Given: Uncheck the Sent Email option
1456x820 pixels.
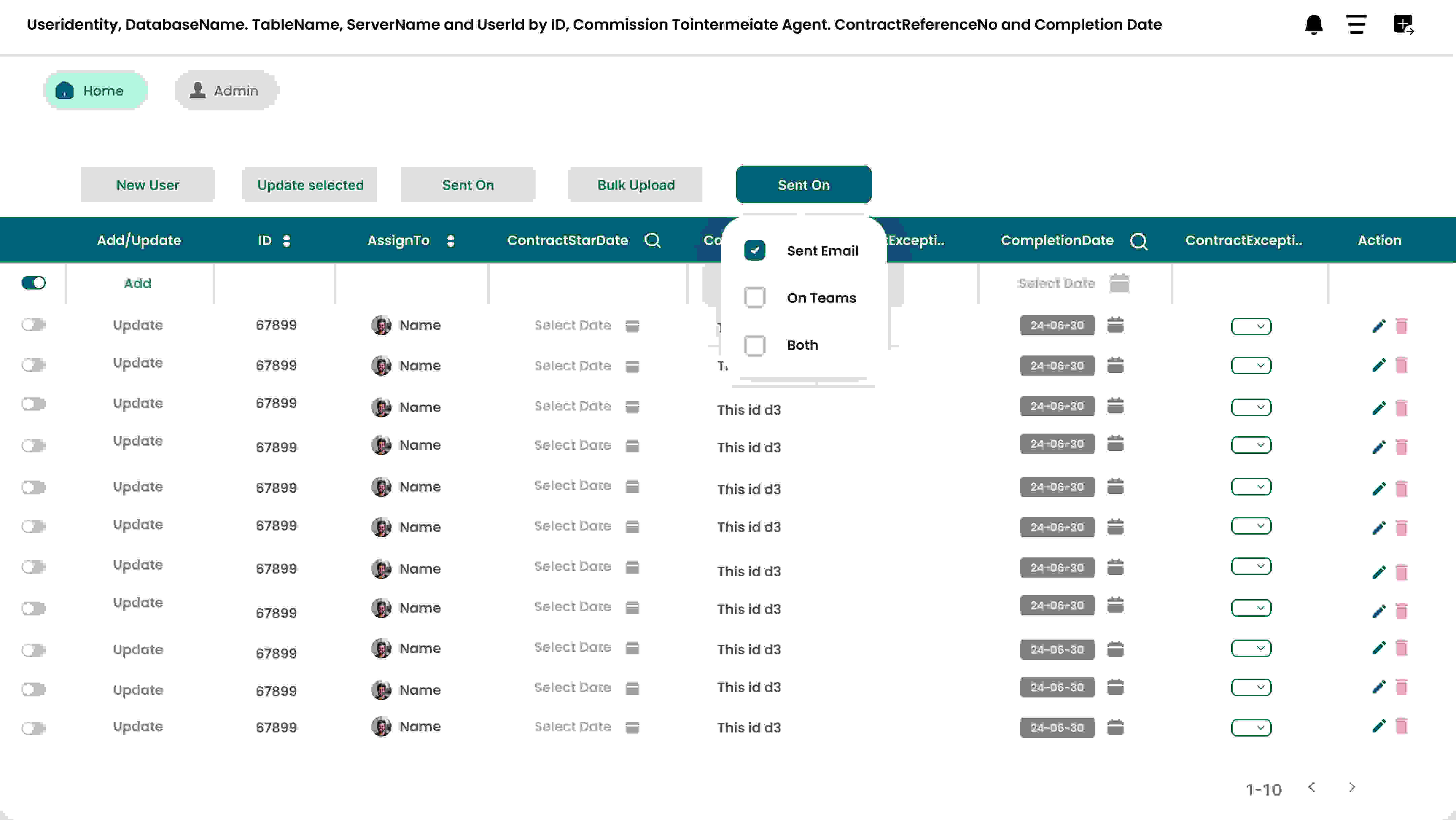Looking at the screenshot, I should coord(755,249).
